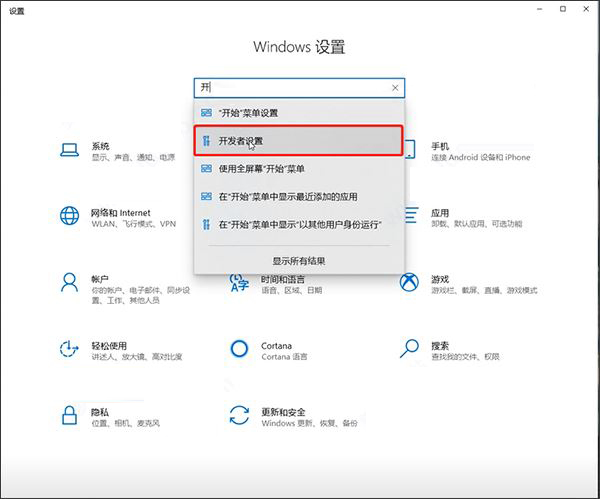
Task: Open the 系统 (System) settings icon
Action: coord(69,150)
